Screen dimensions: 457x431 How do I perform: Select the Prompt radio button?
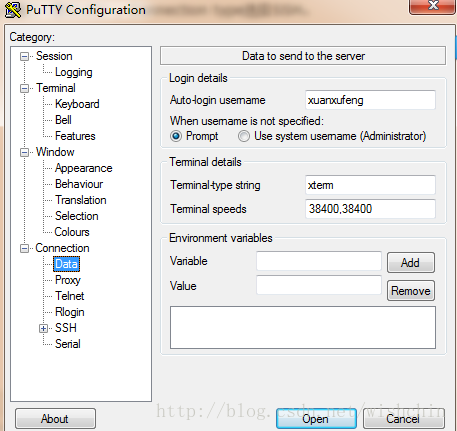click(x=176, y=136)
